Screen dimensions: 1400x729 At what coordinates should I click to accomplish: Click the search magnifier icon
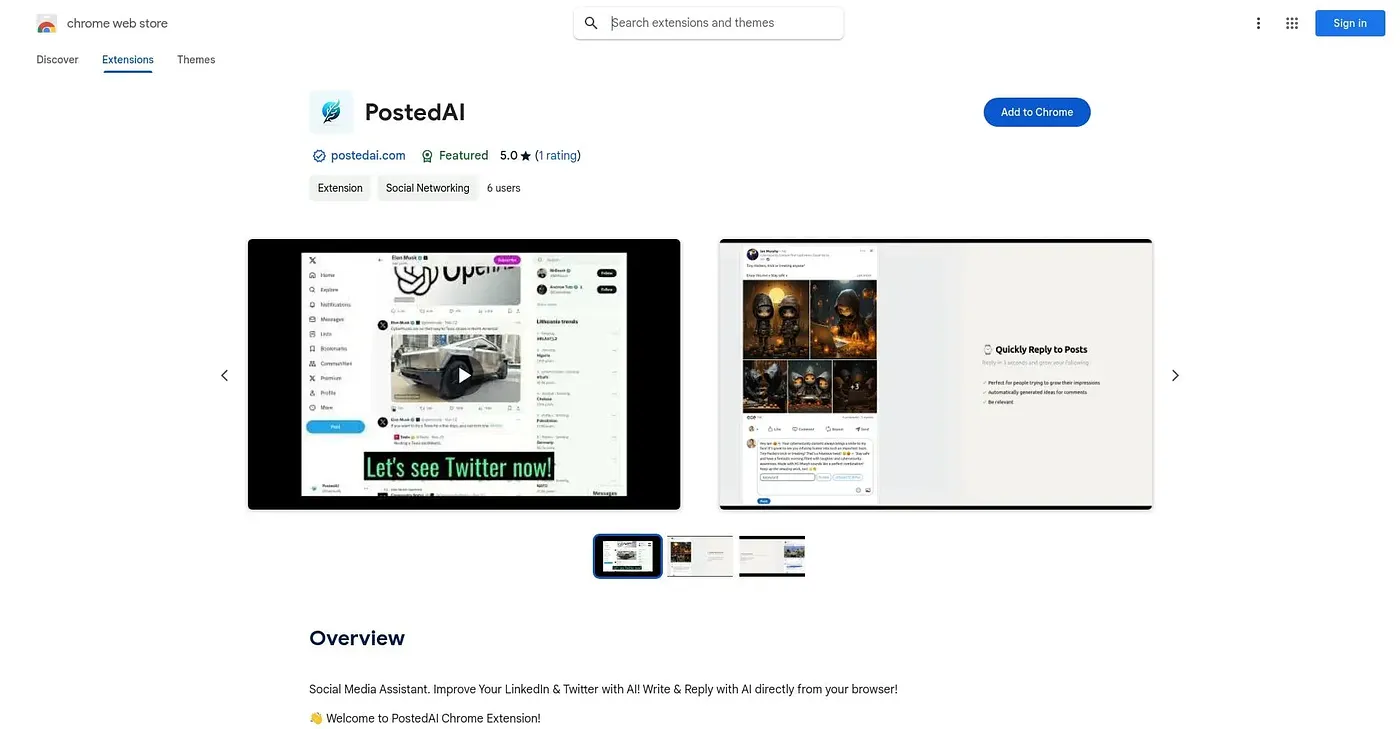tap(591, 23)
